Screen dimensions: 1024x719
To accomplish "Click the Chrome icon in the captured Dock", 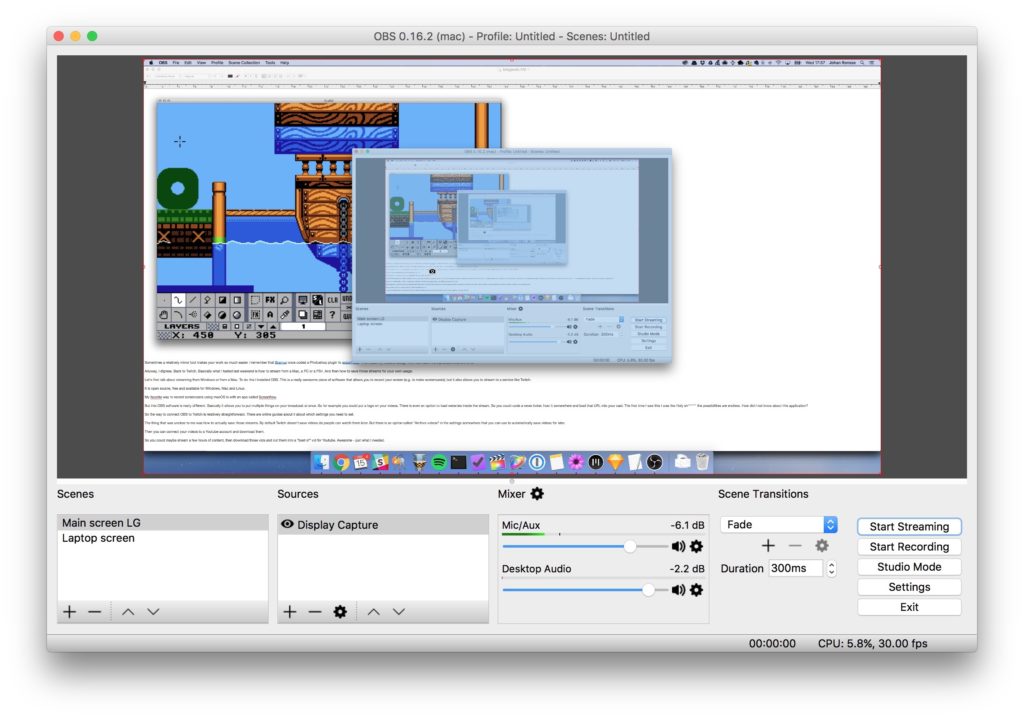I will click(x=341, y=462).
